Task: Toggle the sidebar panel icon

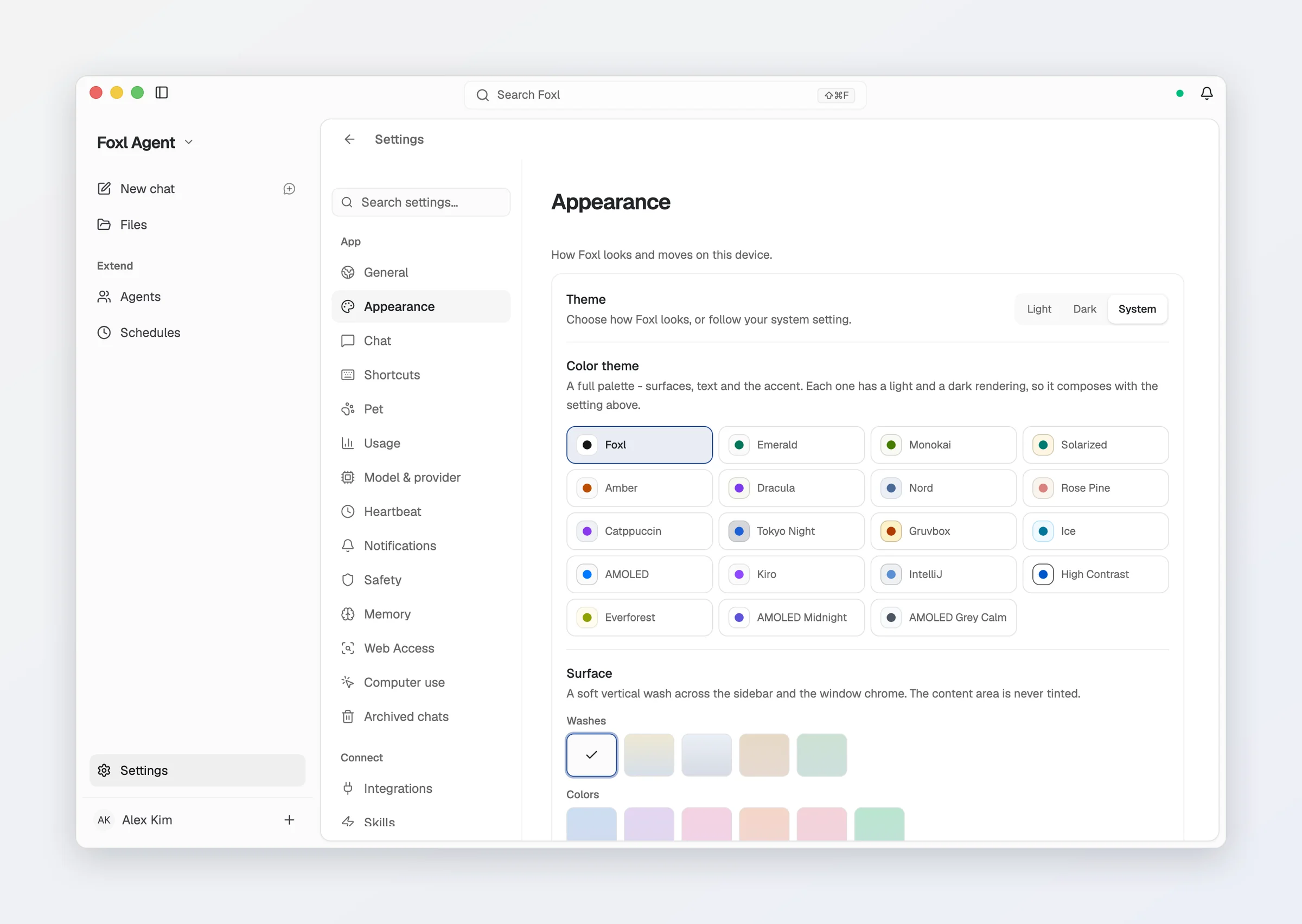Action: (162, 93)
